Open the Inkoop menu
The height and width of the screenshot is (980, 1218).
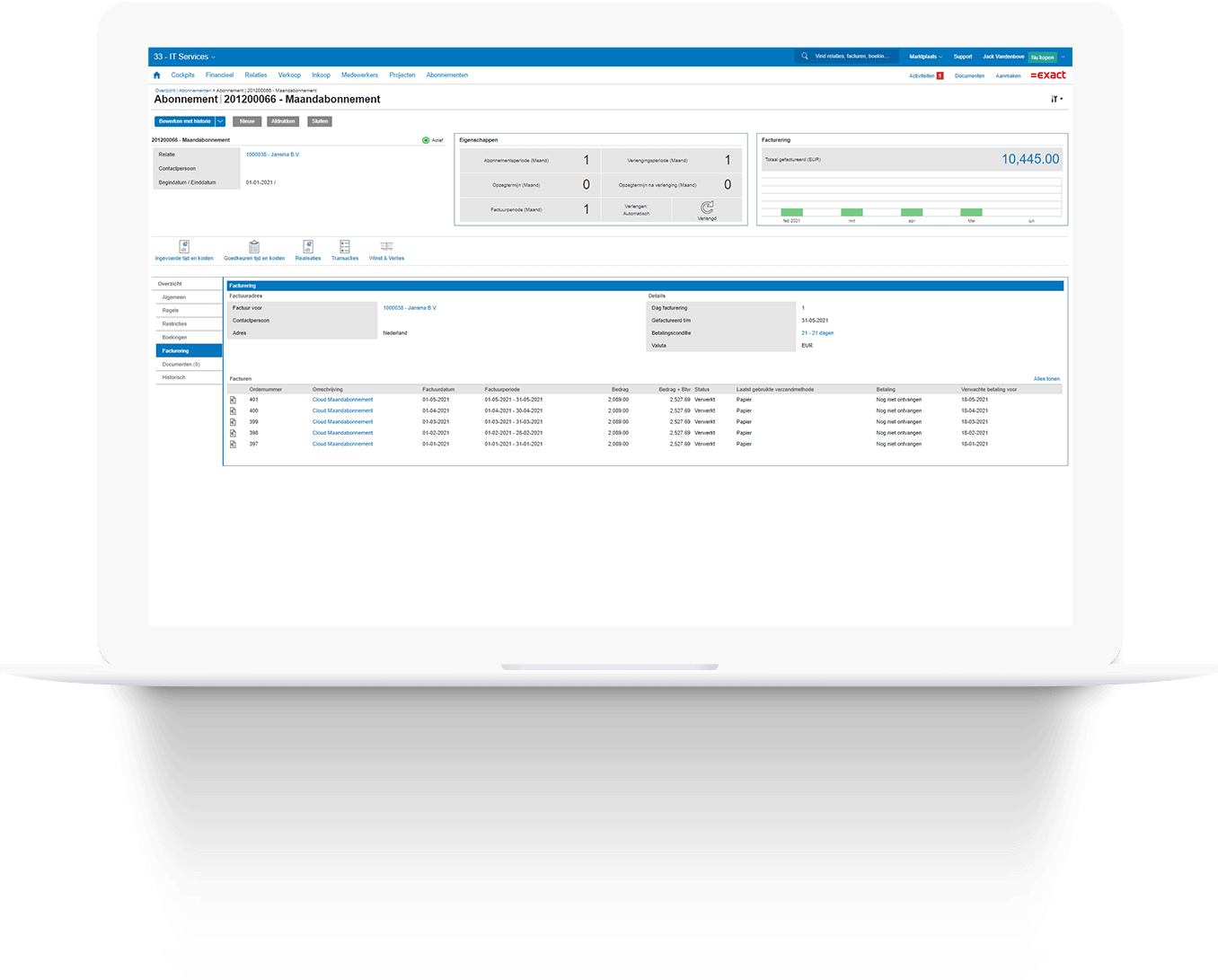tap(321, 75)
